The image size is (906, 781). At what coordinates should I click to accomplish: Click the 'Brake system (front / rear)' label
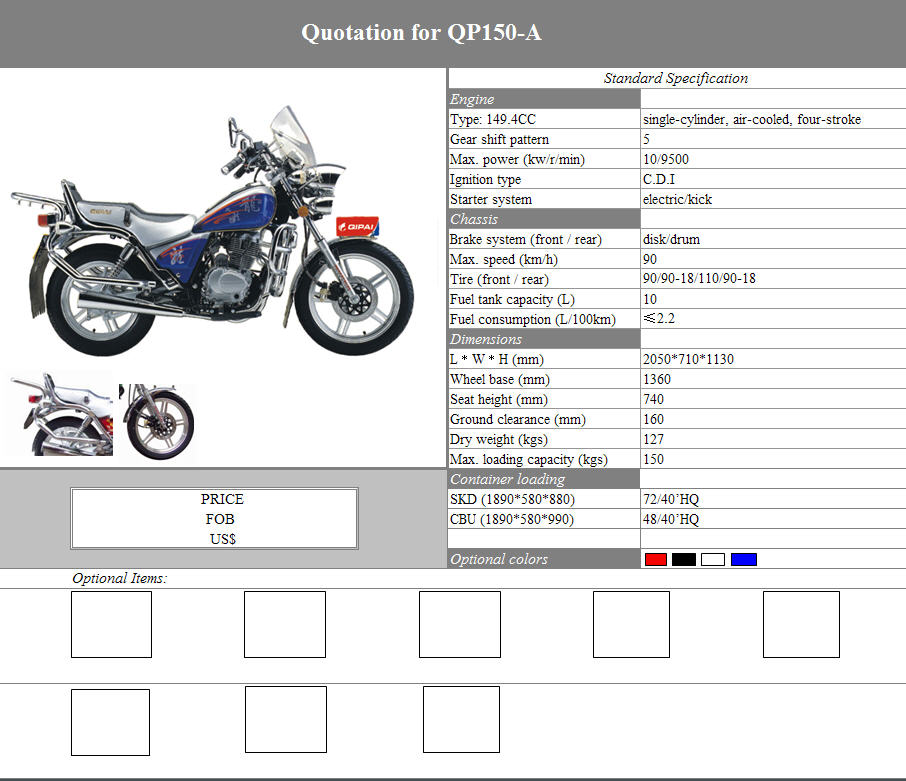(526, 239)
